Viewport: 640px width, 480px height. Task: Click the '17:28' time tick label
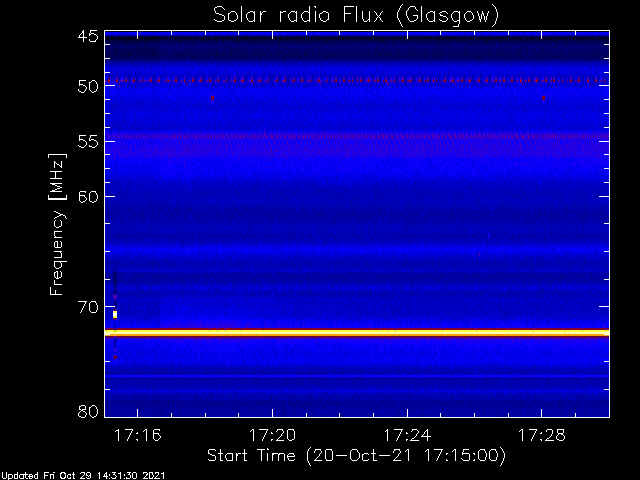pyautogui.click(x=542, y=435)
